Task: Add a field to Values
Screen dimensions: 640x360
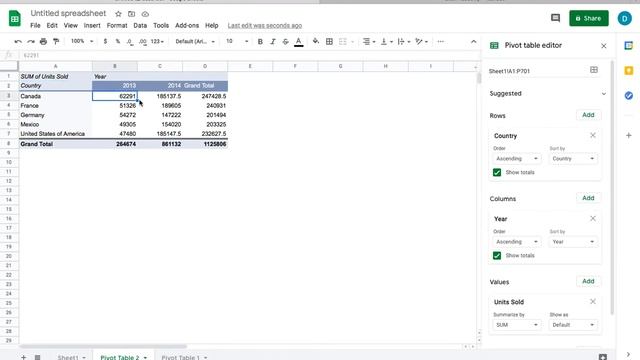Action: click(588, 282)
